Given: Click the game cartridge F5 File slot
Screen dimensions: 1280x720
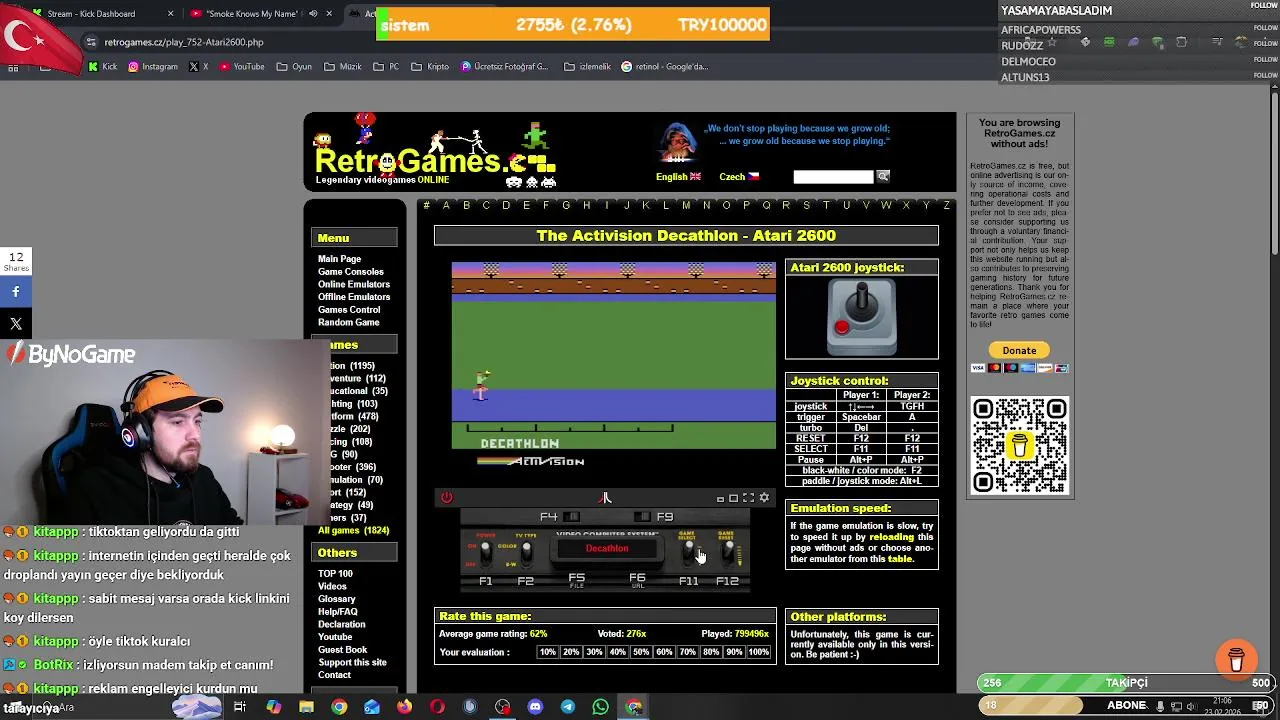Looking at the screenshot, I should pyautogui.click(x=577, y=579).
